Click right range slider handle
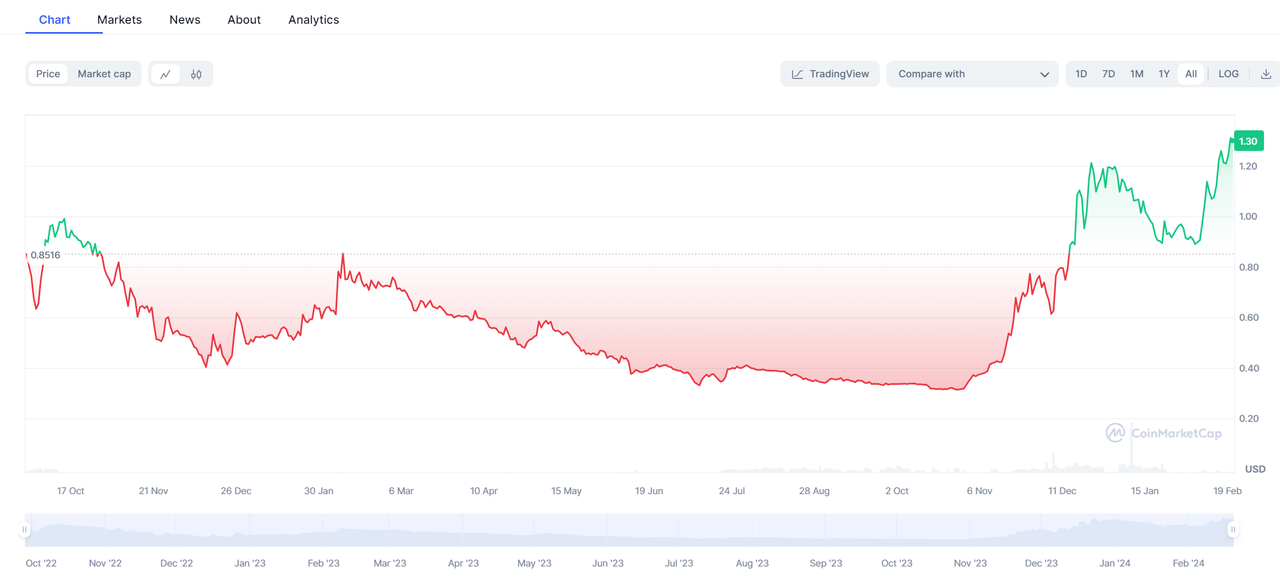The height and width of the screenshot is (577, 1280). click(1233, 530)
